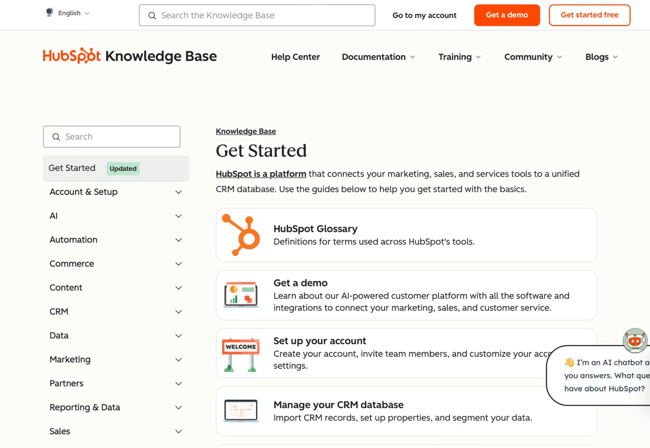650x448 pixels.
Task: Expand the Partners section
Action: coord(116,383)
